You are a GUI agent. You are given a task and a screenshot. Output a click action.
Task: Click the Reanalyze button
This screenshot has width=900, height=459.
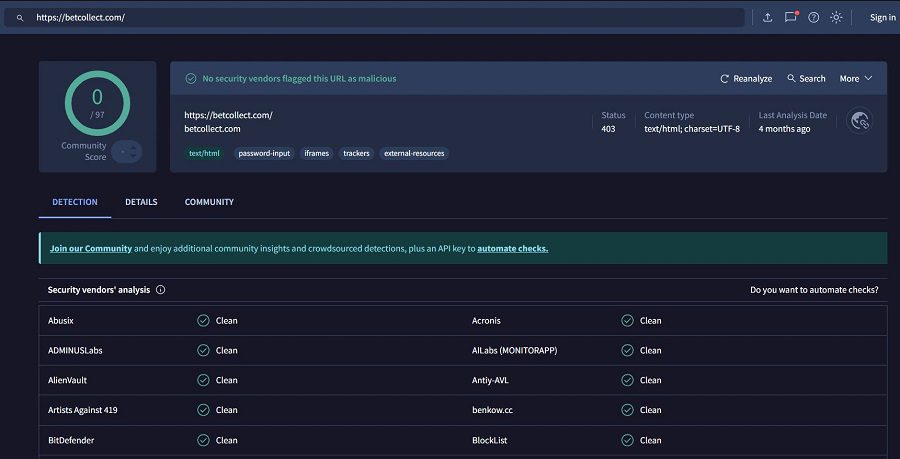tap(746, 79)
